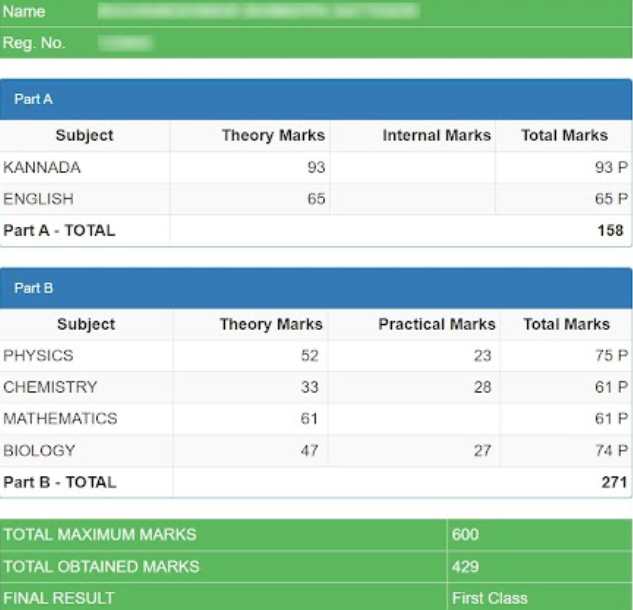
Task: Click the First Class result value
Action: pyautogui.click(x=490, y=598)
